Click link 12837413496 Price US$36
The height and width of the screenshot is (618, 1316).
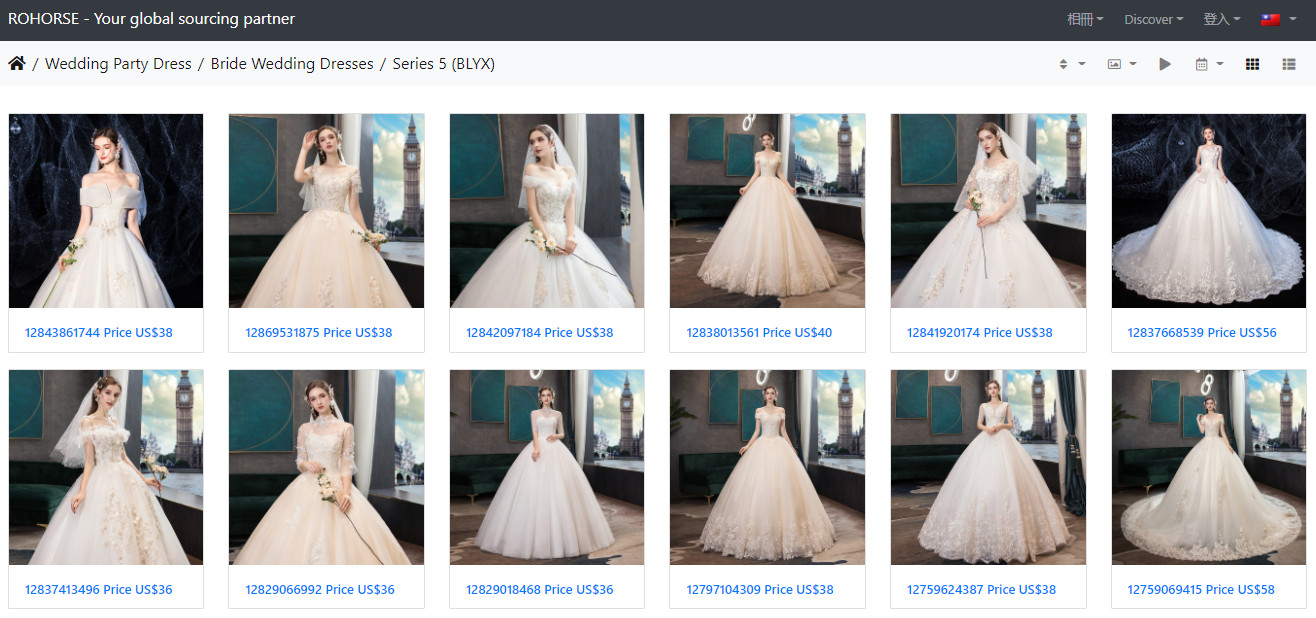point(98,589)
